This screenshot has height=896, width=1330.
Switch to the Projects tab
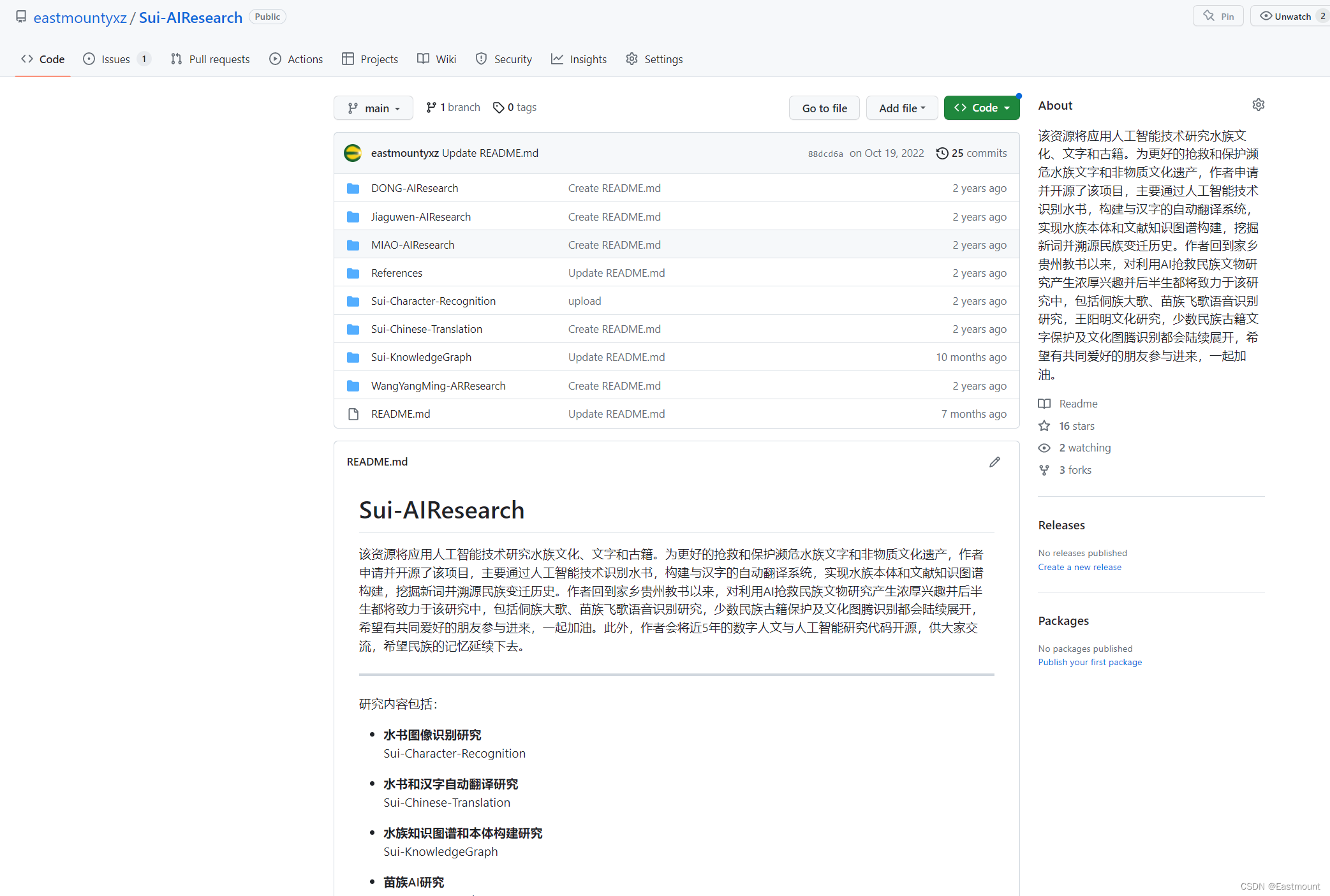tap(370, 59)
